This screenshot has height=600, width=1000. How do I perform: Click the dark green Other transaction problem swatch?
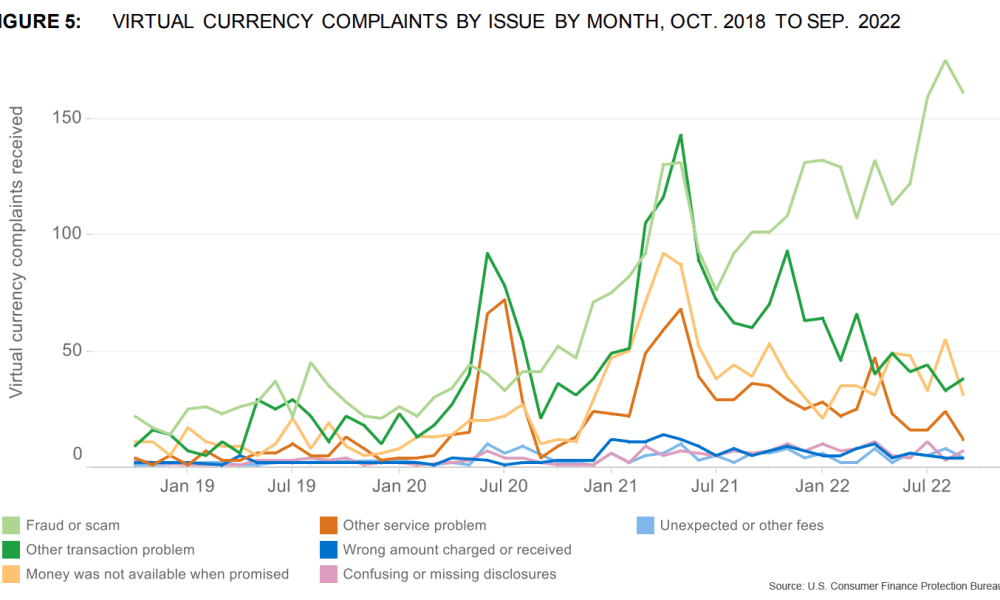click(12, 549)
